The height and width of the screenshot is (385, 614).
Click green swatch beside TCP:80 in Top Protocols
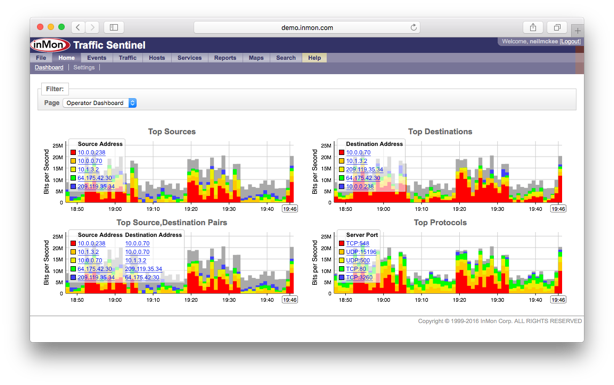pos(341,269)
